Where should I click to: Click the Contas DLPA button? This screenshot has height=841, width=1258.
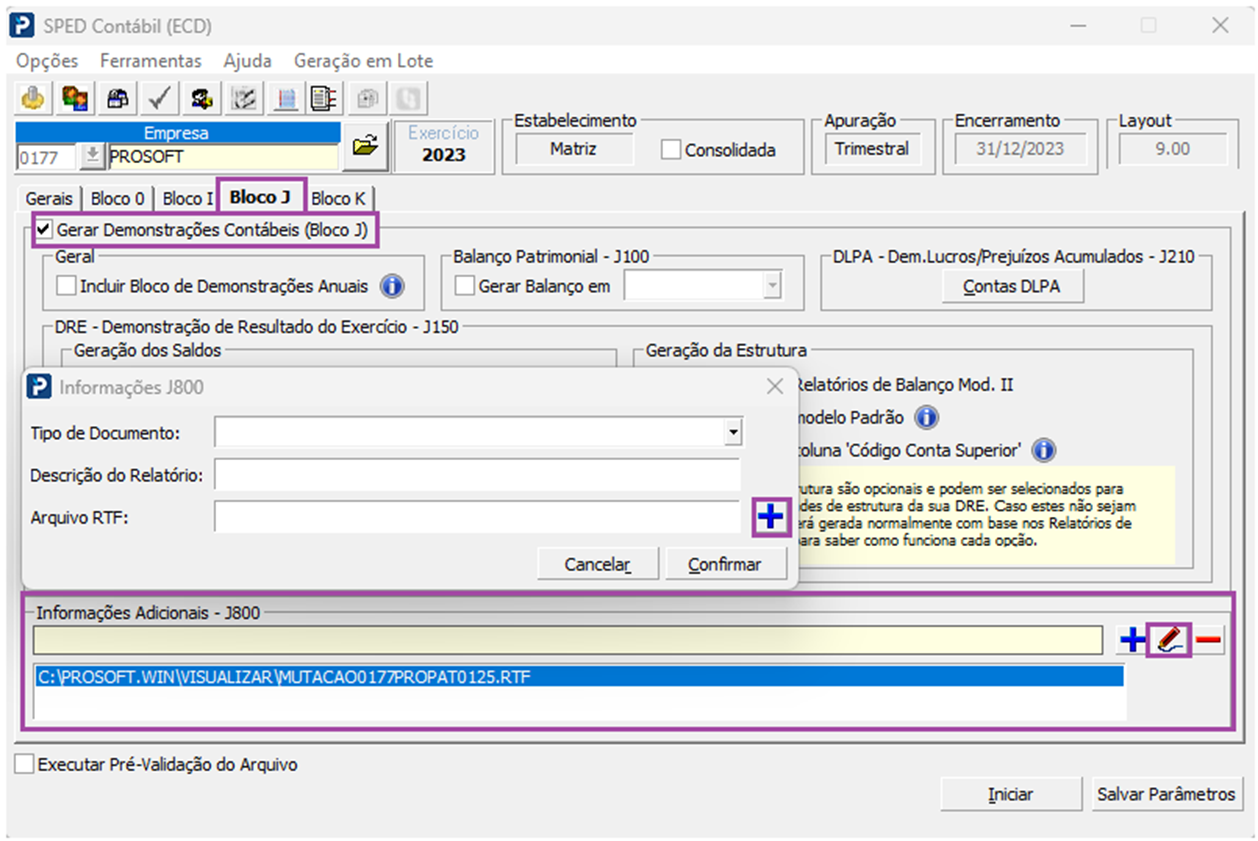[x=1011, y=287]
